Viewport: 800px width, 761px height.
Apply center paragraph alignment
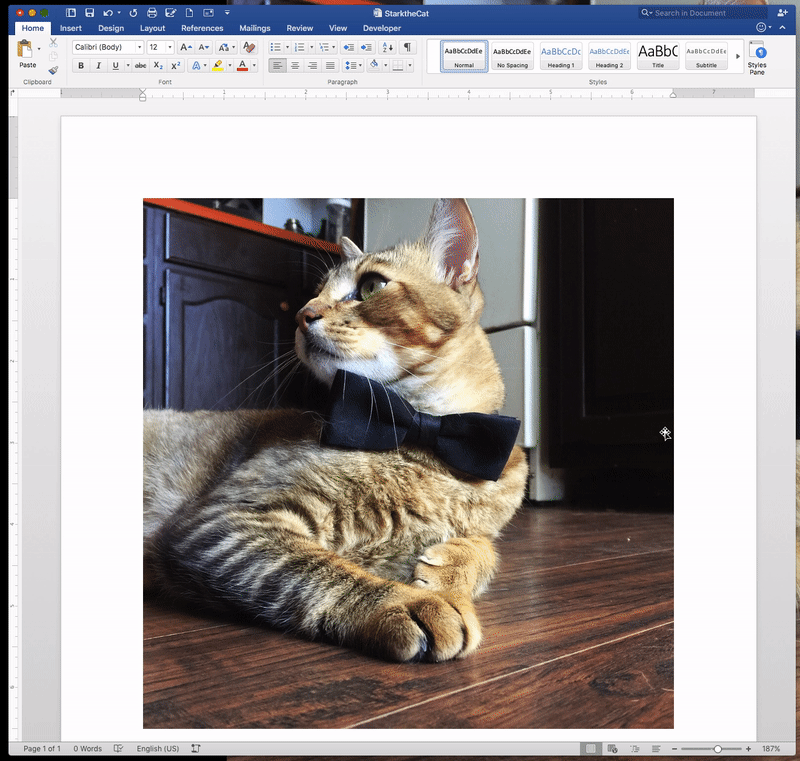(x=295, y=65)
